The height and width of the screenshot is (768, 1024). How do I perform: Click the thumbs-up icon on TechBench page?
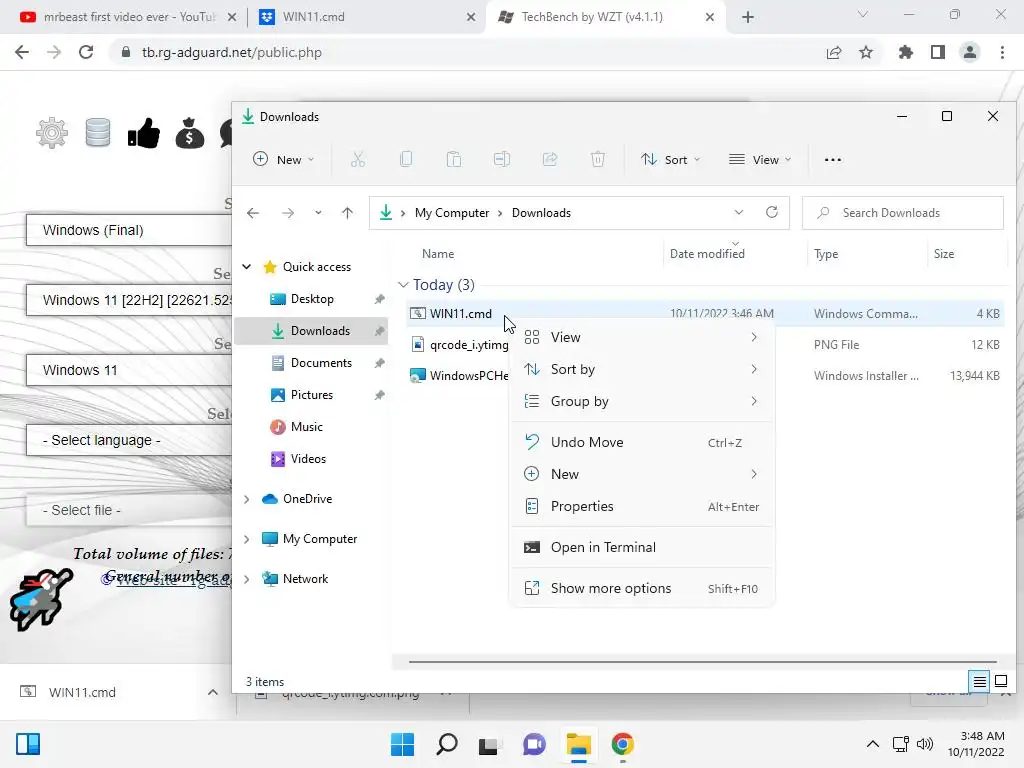pyautogui.click(x=144, y=133)
